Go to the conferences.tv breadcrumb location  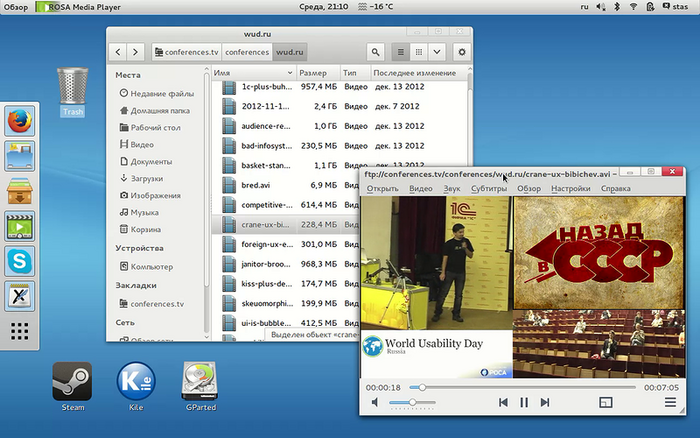[186, 51]
